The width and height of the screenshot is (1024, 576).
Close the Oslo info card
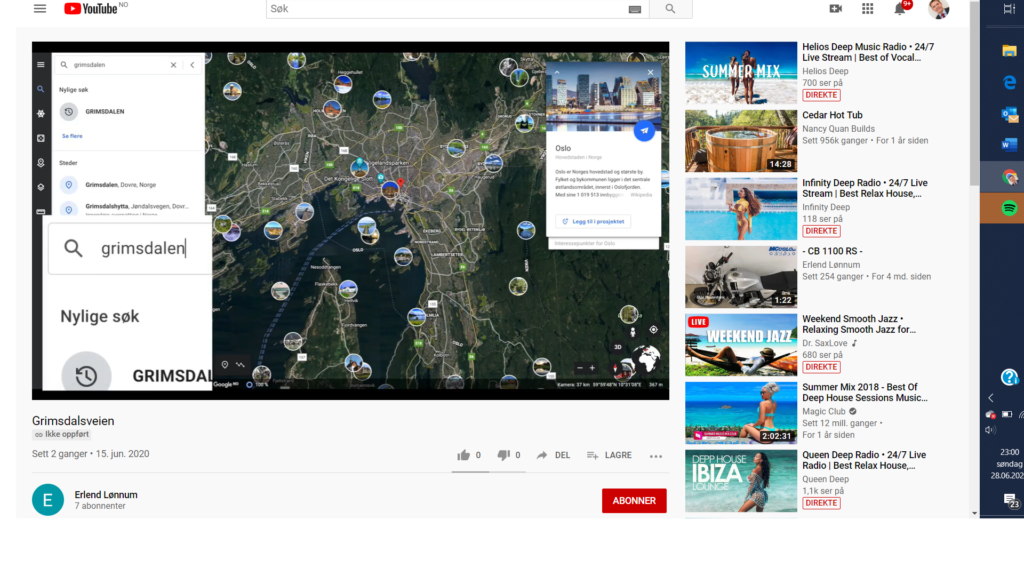click(650, 72)
